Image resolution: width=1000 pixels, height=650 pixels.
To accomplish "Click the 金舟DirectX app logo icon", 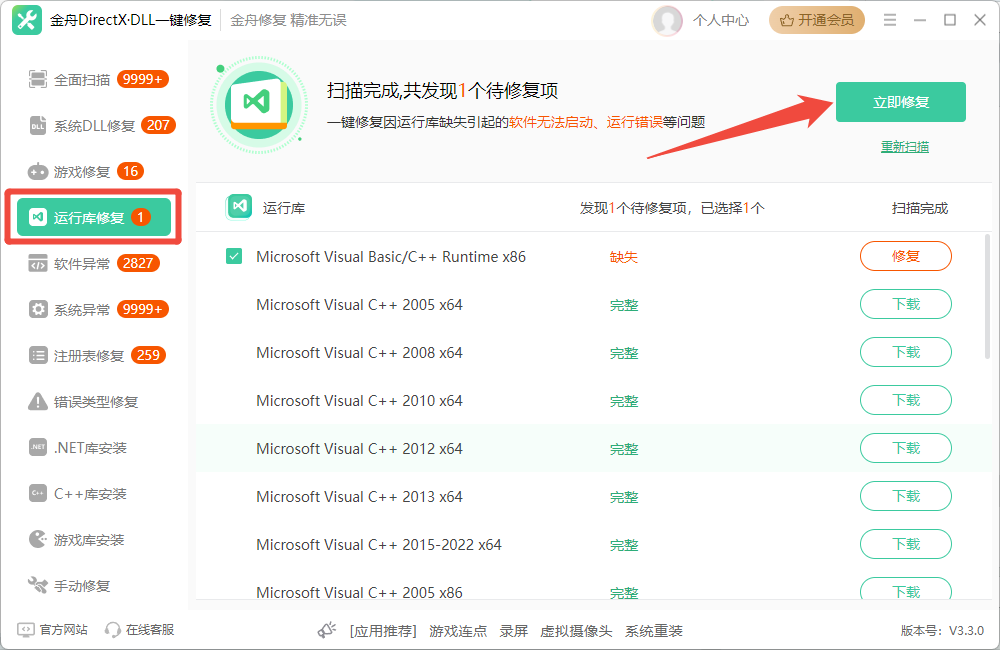I will [x=27, y=20].
